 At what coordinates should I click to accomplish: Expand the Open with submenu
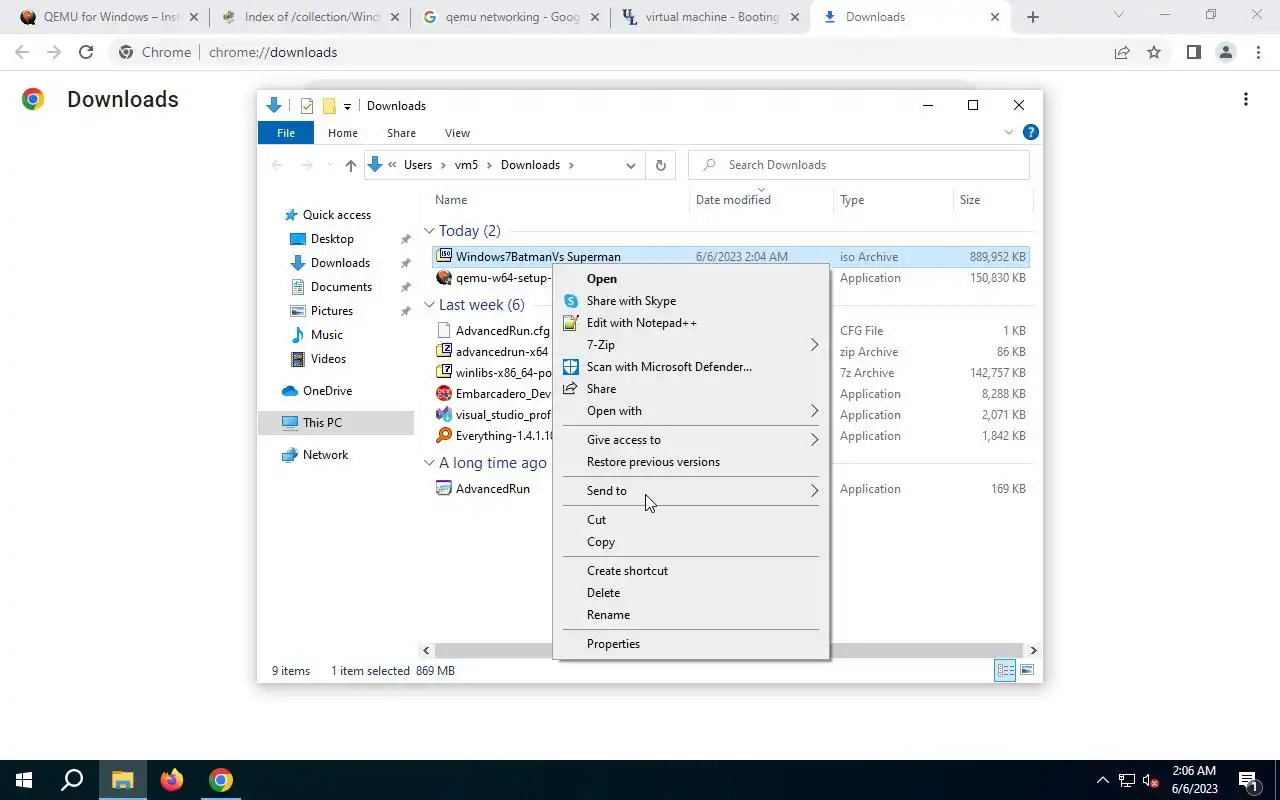(x=690, y=411)
